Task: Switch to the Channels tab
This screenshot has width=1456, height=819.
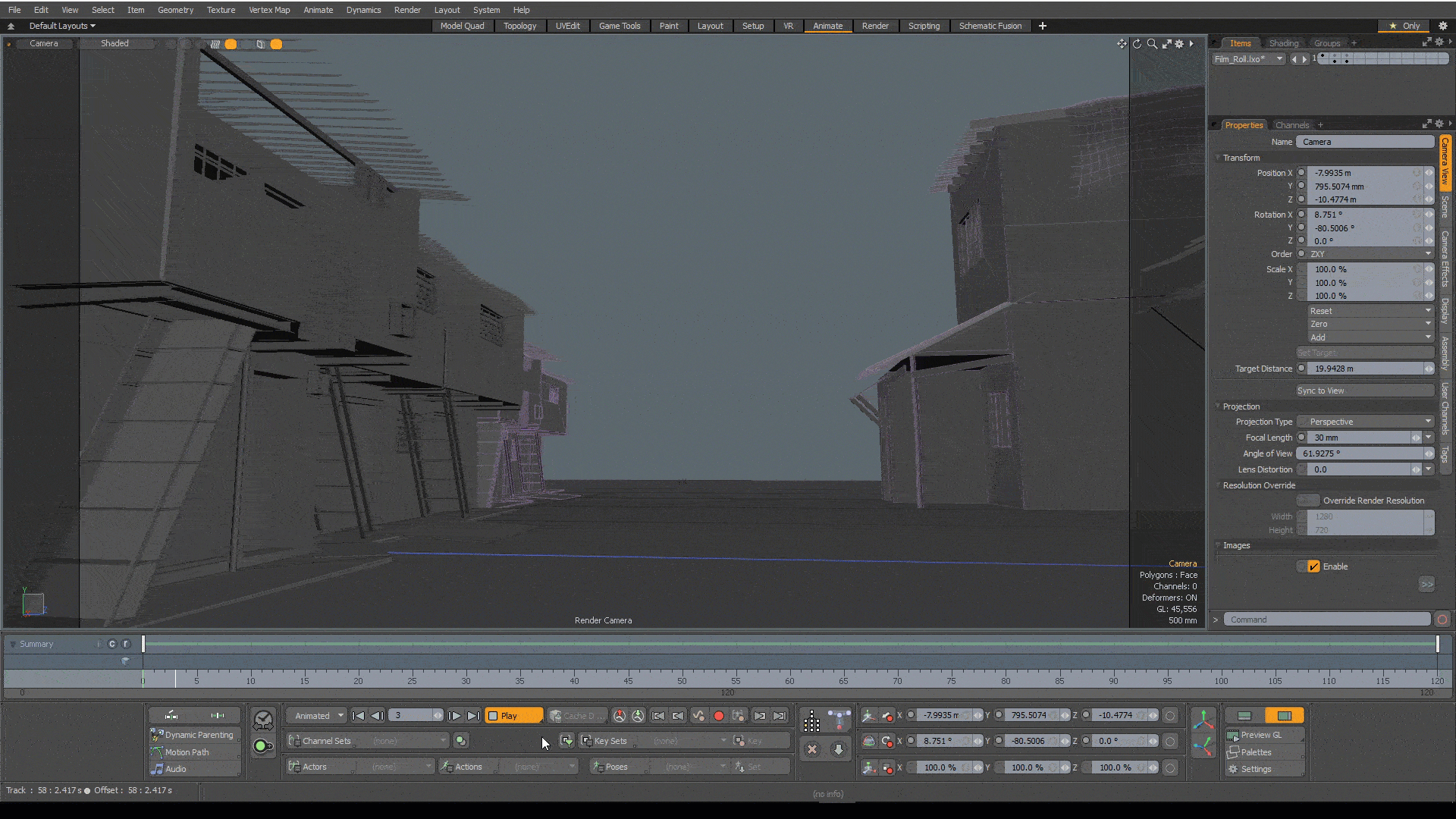Action: (x=1291, y=125)
